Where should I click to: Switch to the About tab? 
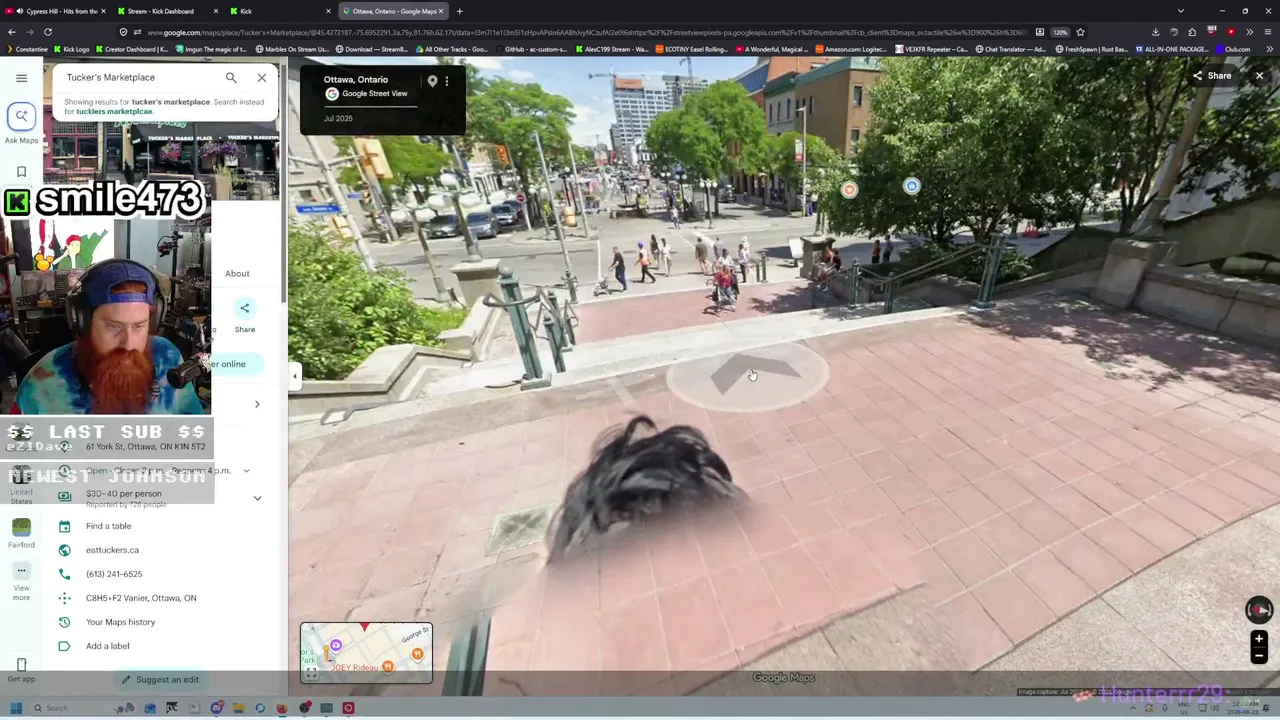[x=237, y=273]
